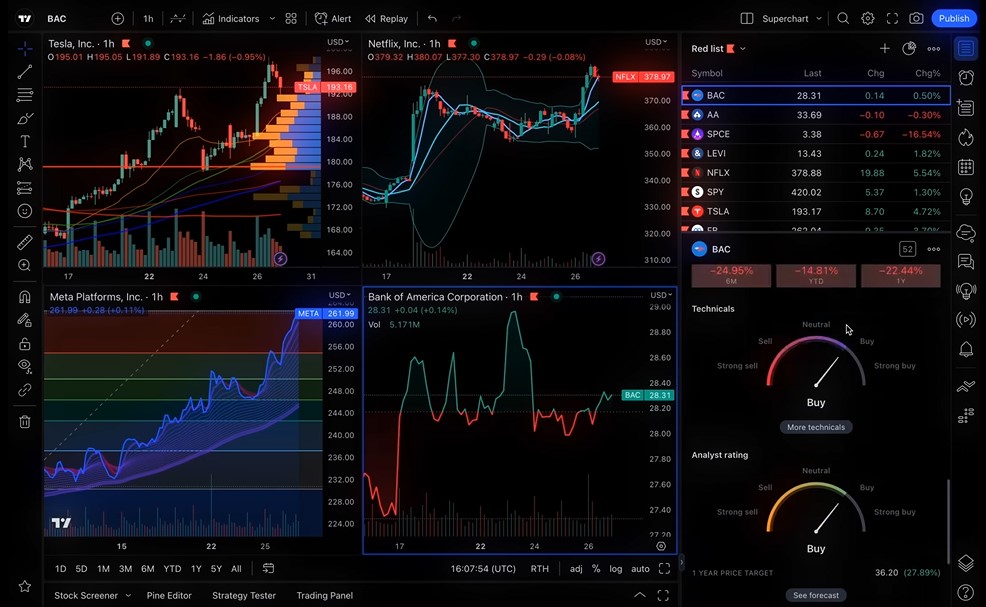Screen dimensions: 986x607
Task: Click the Publish button
Action: pos(953,17)
